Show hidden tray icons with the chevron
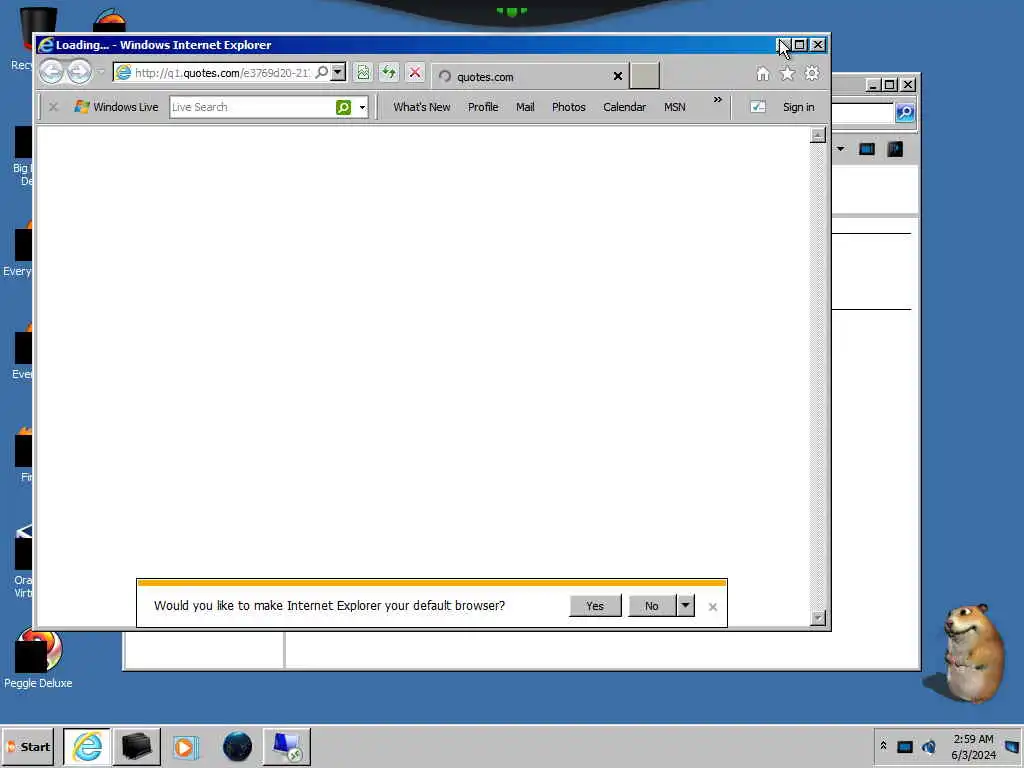 883,745
